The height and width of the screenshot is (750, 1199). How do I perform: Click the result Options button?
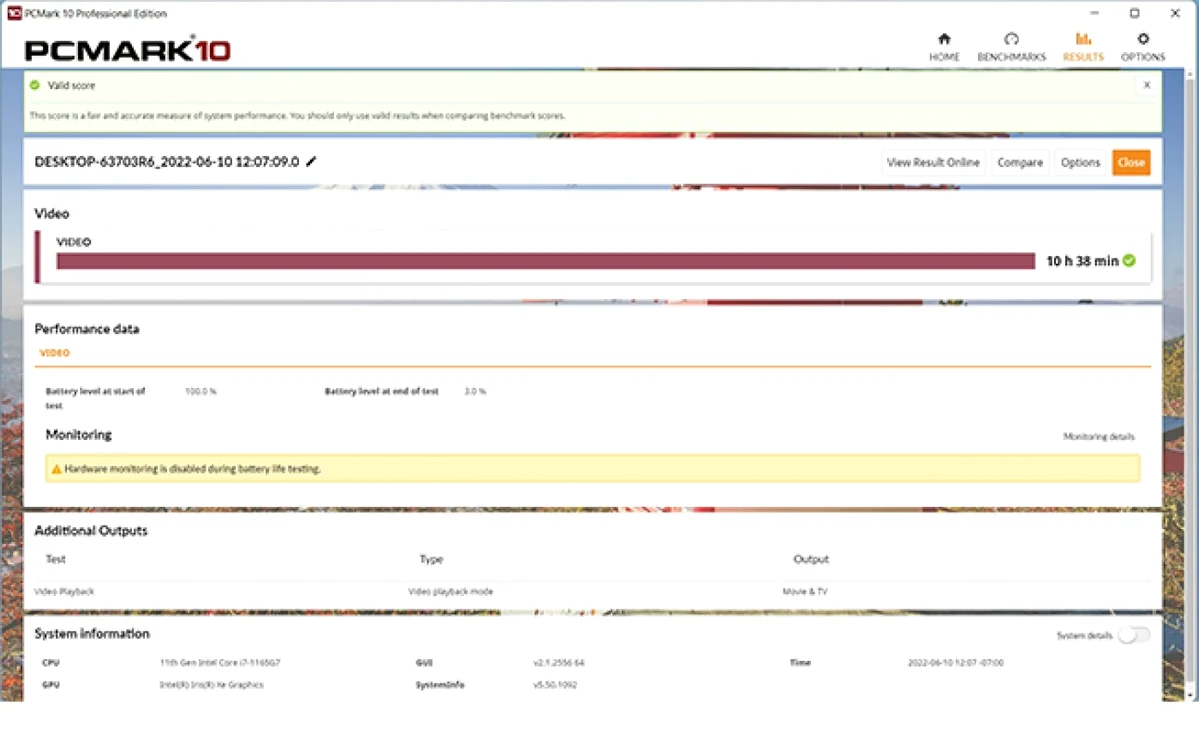(1080, 162)
